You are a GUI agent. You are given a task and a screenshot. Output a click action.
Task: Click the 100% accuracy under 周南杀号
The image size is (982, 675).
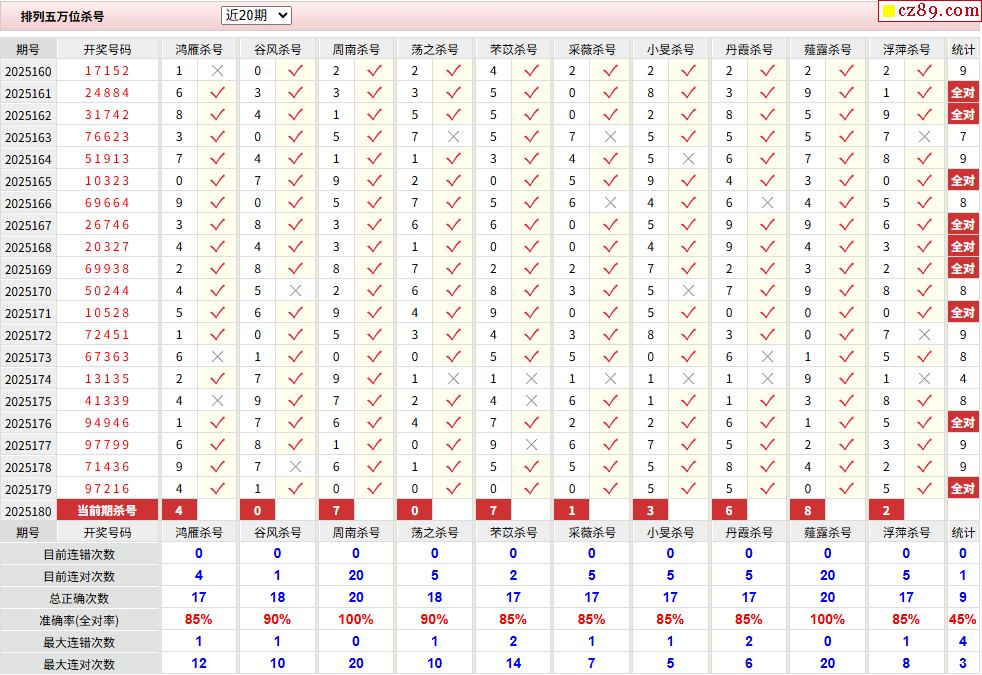point(356,619)
